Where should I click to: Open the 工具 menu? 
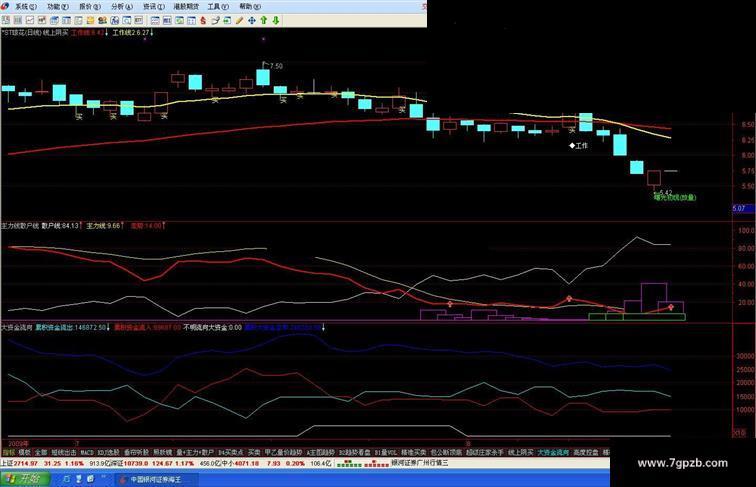coord(218,7)
